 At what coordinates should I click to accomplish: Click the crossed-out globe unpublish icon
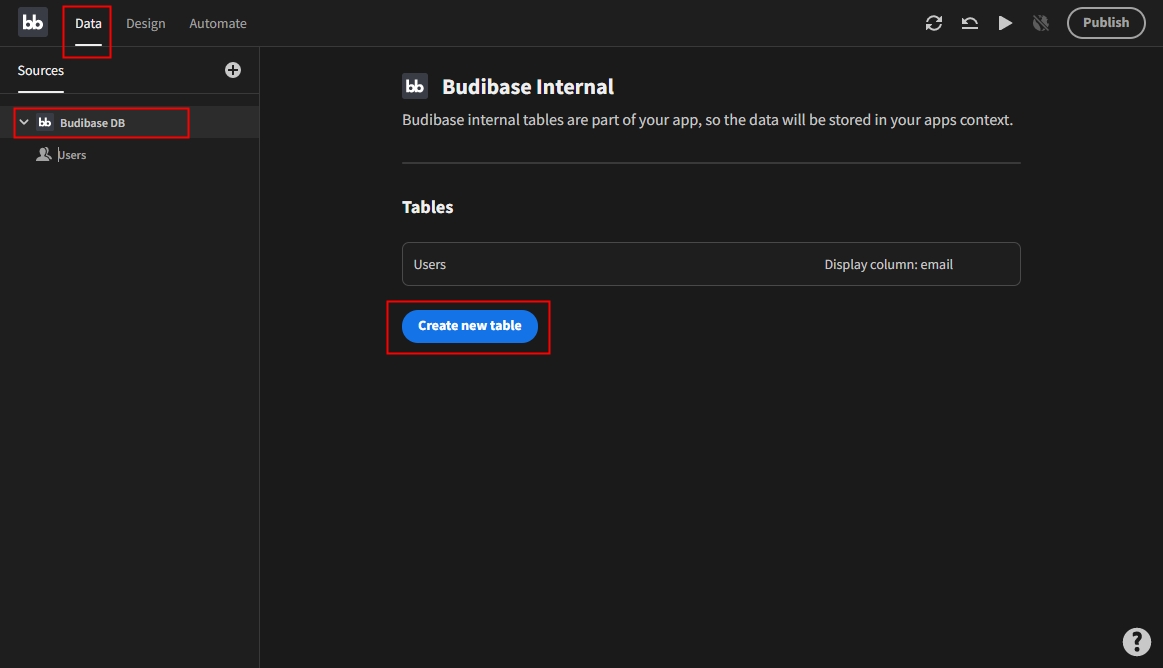pos(1041,23)
